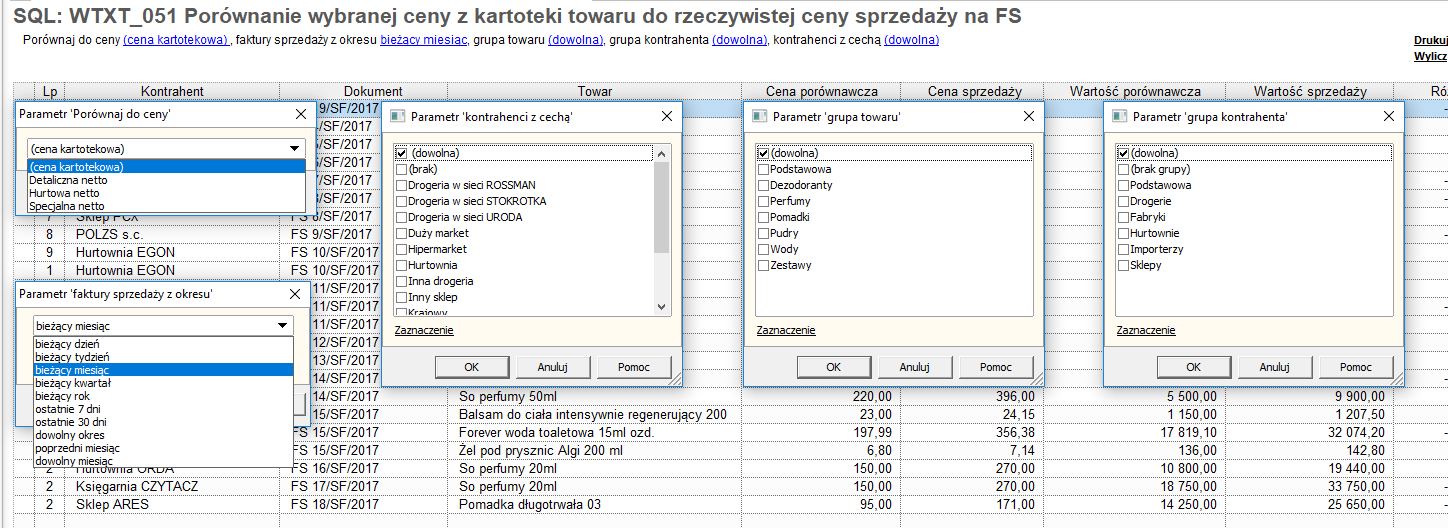Viewport: 1448px width, 528px height.
Task: Check 'Importerzy' in grupa kontrahenta
Action: click(x=1124, y=249)
